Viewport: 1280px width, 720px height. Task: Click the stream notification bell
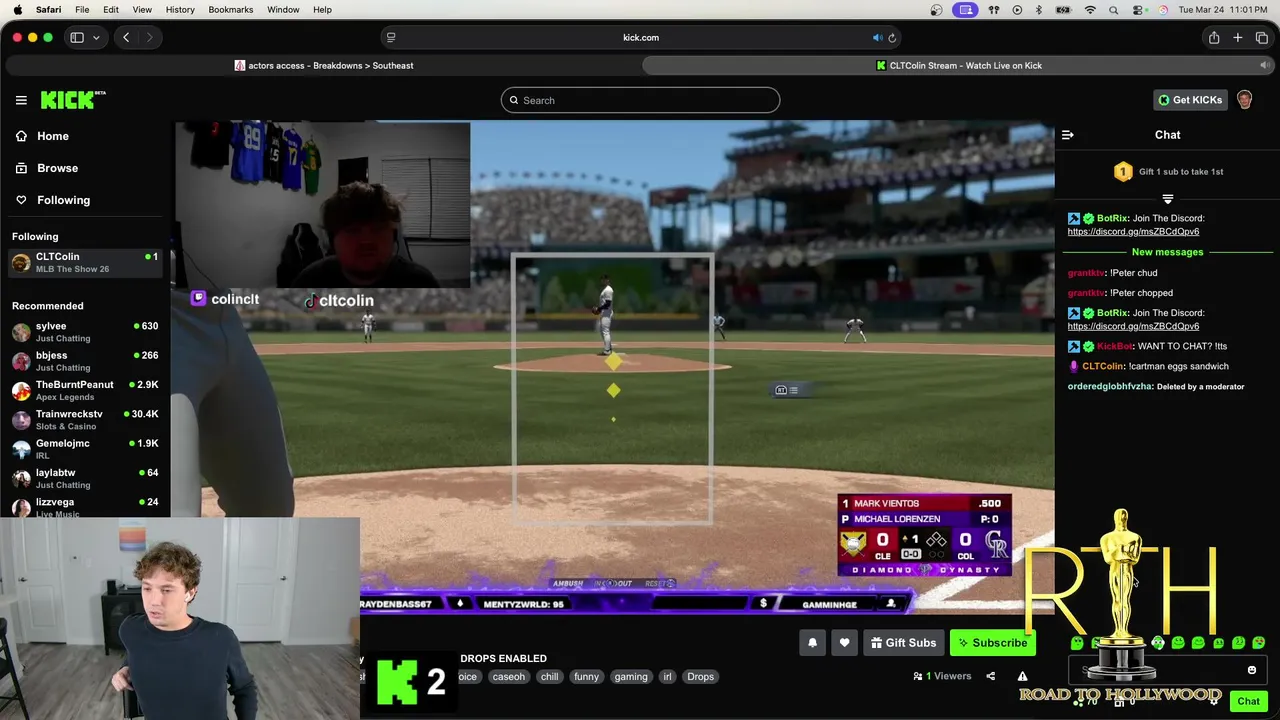click(812, 643)
